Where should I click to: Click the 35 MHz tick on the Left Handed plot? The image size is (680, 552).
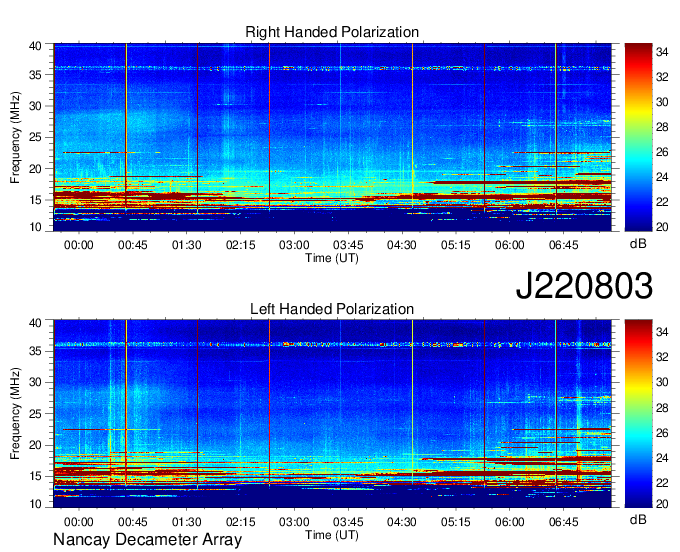pyautogui.click(x=35, y=351)
